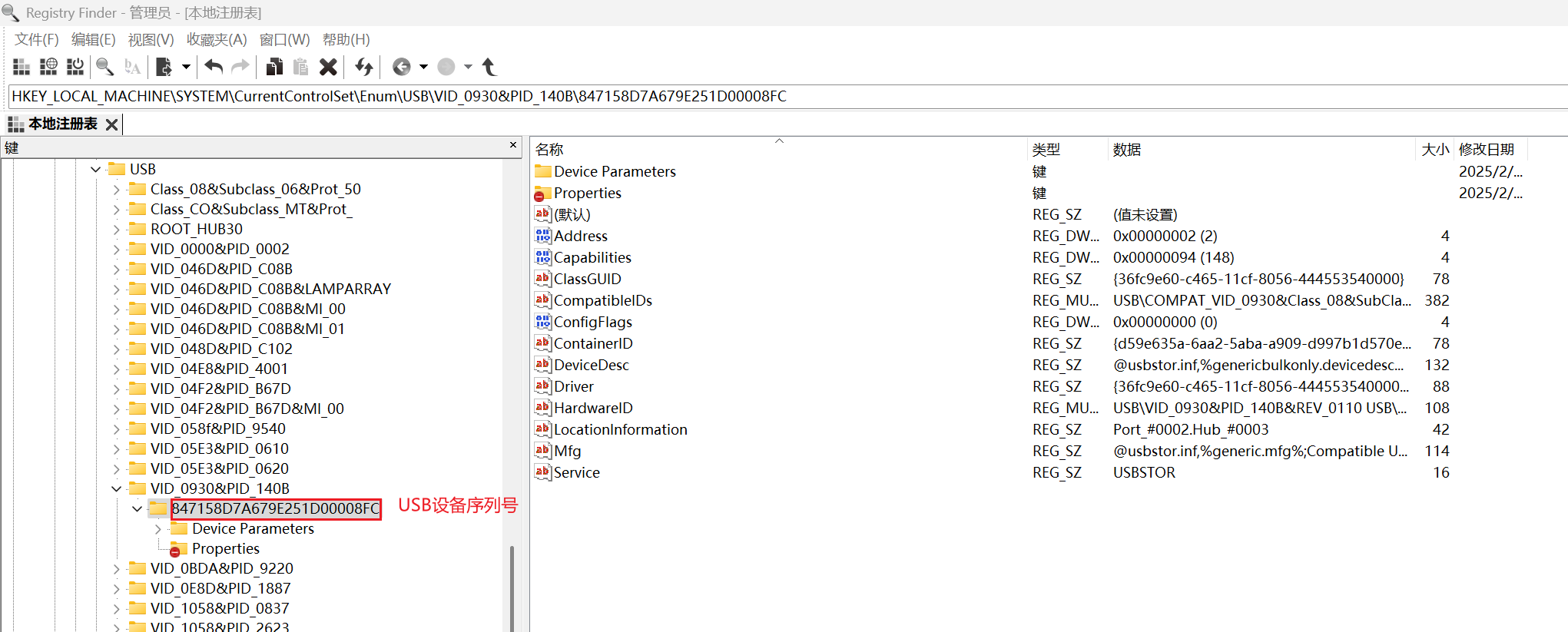Click the Copy icon in toolbar
Image resolution: width=1568 pixels, height=632 pixels.
(273, 68)
